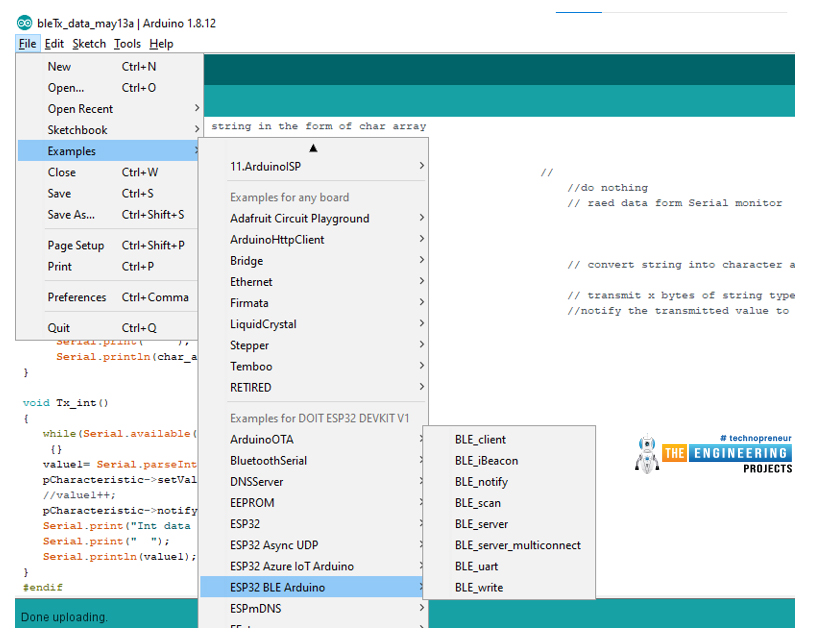Open the Tools menu
815x641 pixels.
click(127, 44)
